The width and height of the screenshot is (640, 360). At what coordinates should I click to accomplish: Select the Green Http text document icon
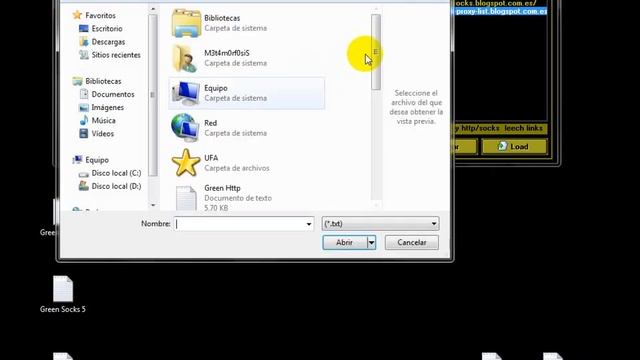pos(186,198)
